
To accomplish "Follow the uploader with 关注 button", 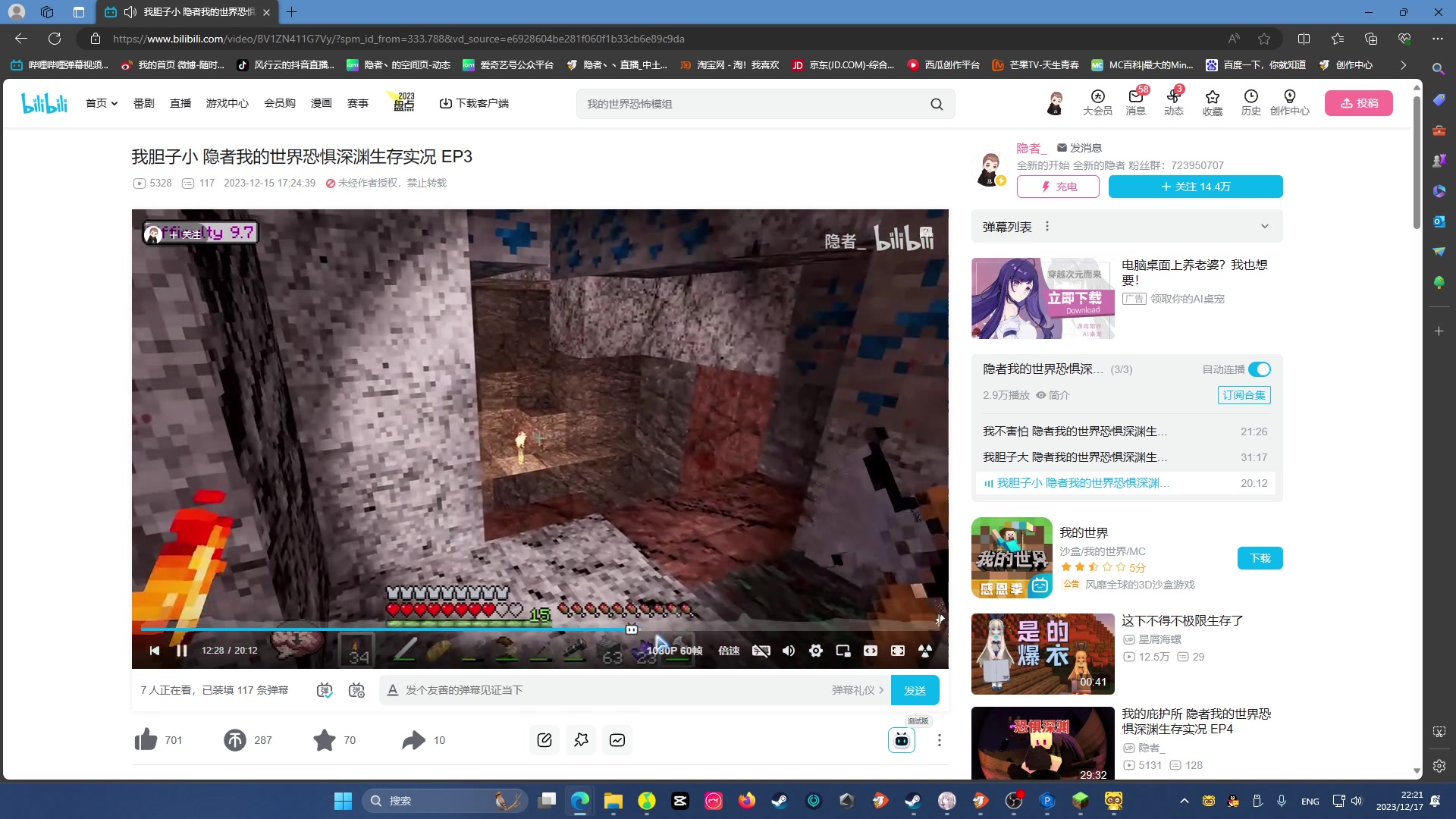I will (1196, 187).
